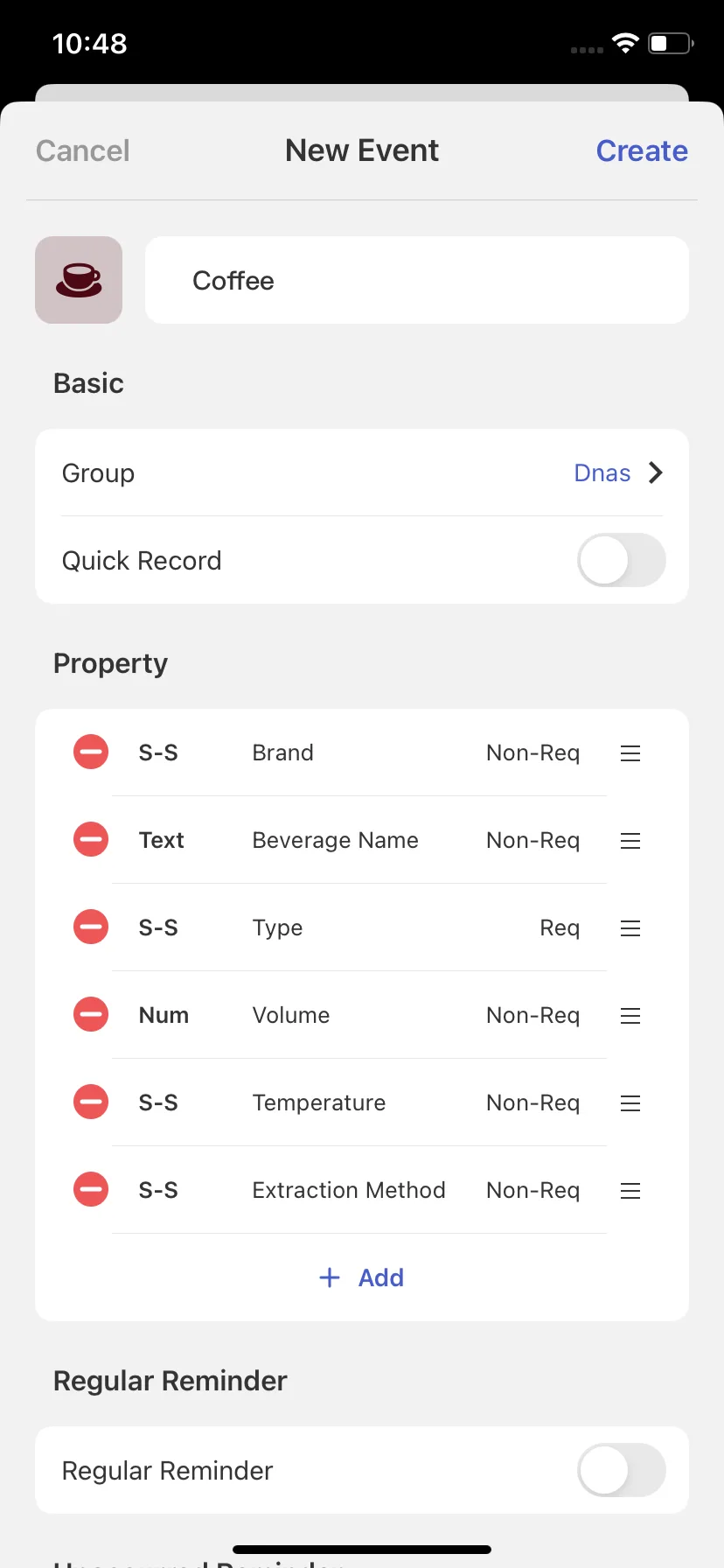Delete the Beverage Name property via red minus
This screenshot has width=724, height=1568.
[91, 840]
